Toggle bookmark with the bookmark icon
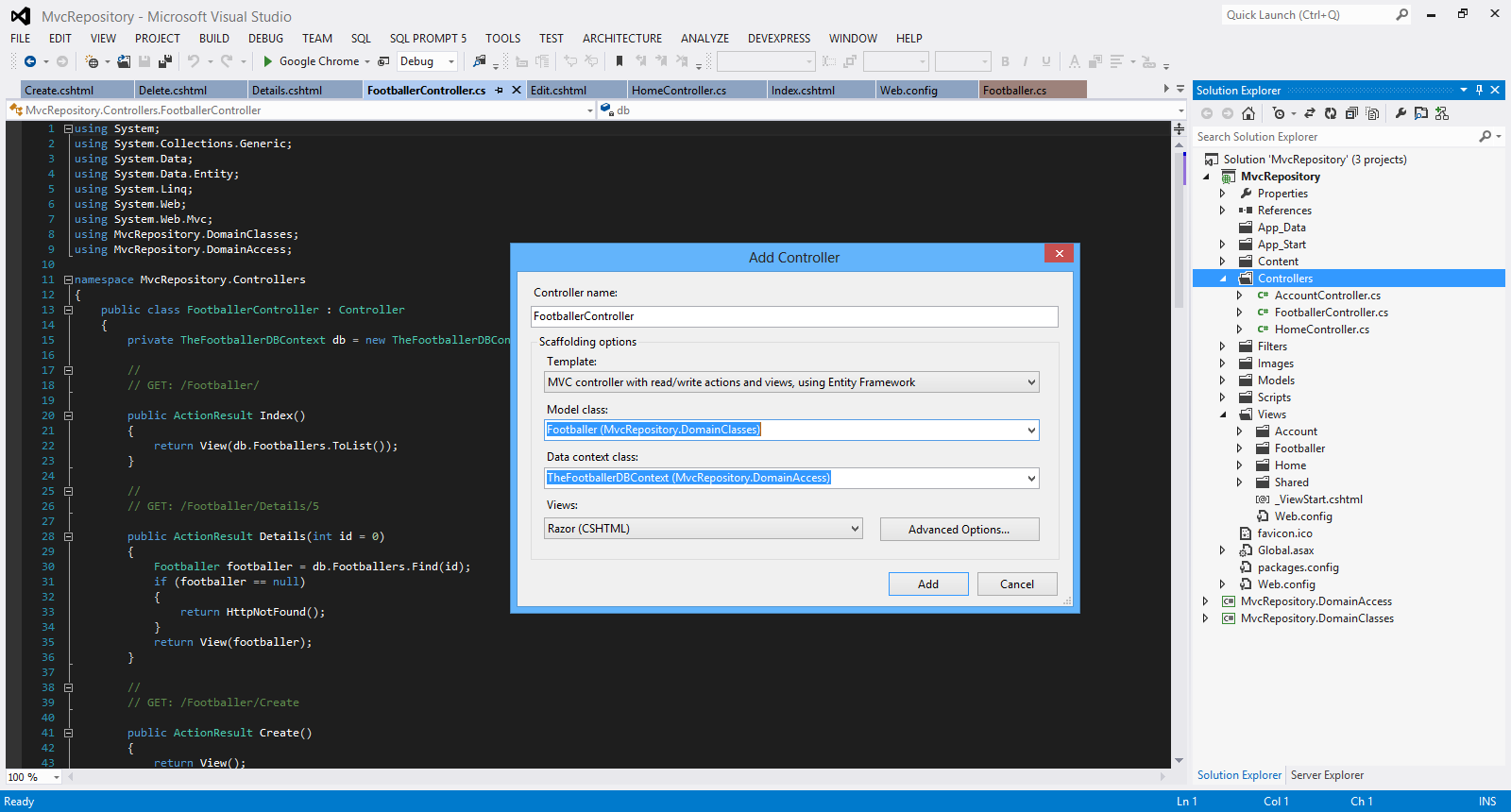Image resolution: width=1511 pixels, height=812 pixels. click(x=620, y=61)
